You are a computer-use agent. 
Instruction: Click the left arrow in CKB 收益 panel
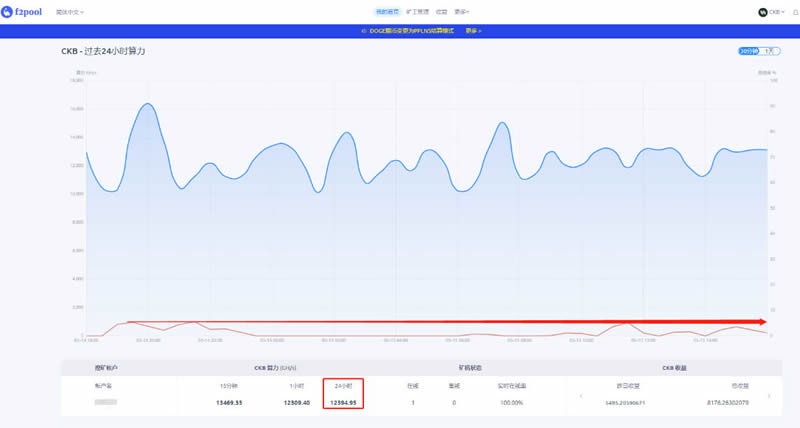[x=581, y=397]
